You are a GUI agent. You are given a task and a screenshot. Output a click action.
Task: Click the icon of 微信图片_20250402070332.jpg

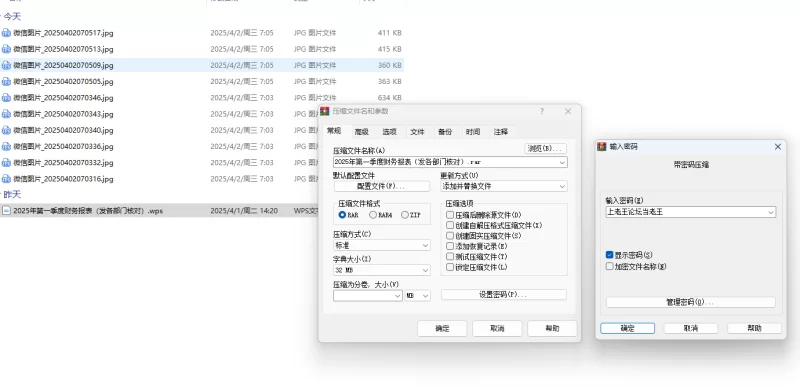pyautogui.click(x=6, y=163)
